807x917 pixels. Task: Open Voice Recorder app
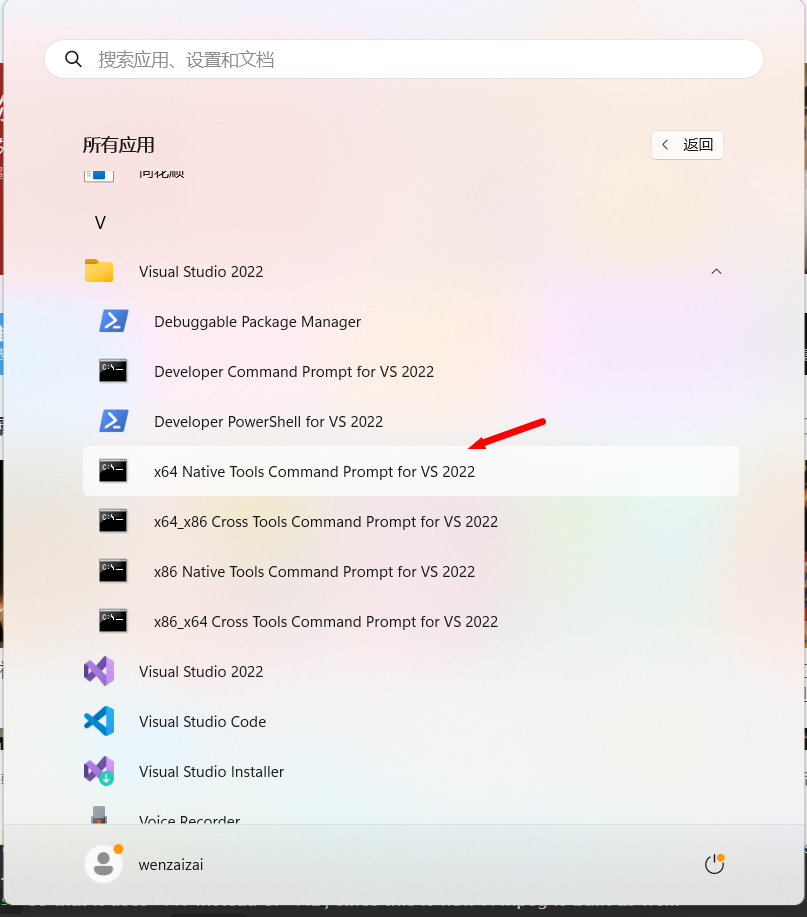[x=189, y=818]
